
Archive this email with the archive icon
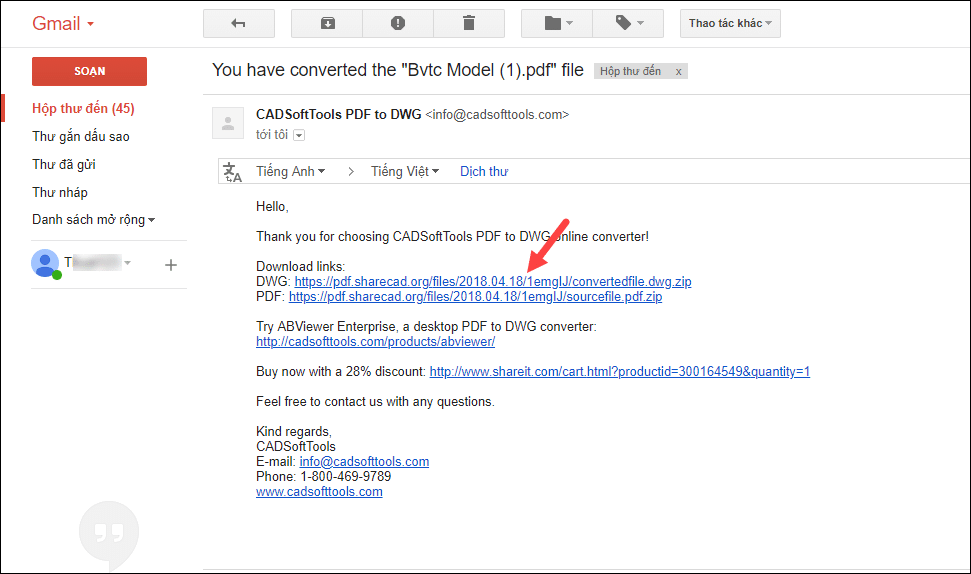[x=327, y=23]
